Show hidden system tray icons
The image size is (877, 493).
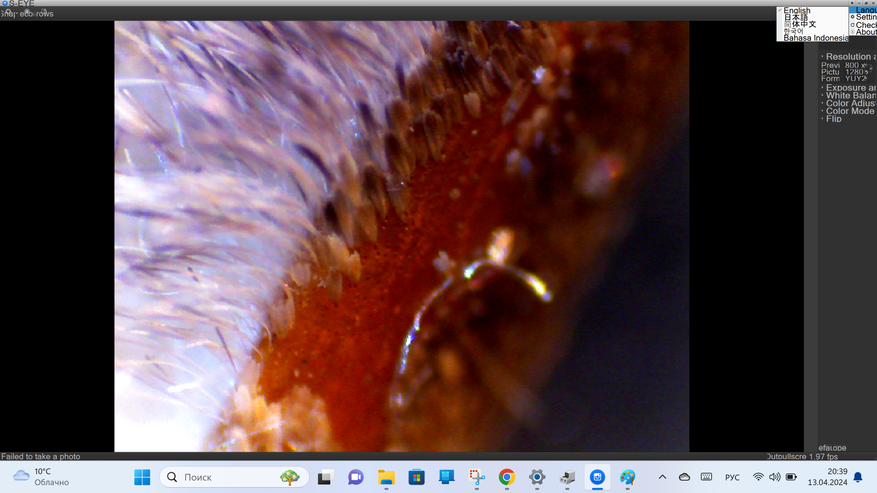662,477
